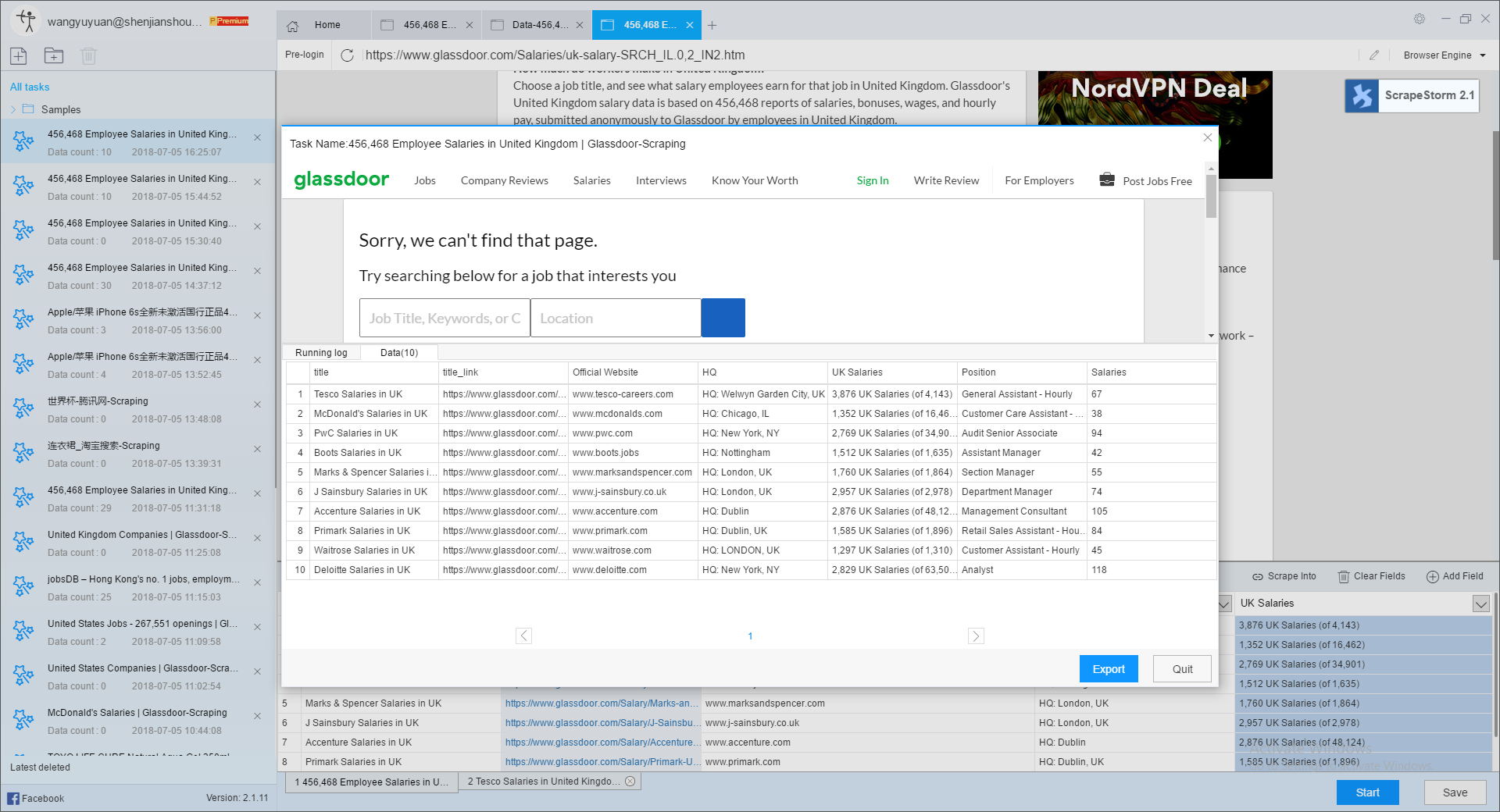Click the ScrapeStorm 2.1 logo badge
Screen dimensions: 1500x812
(x=1412, y=95)
